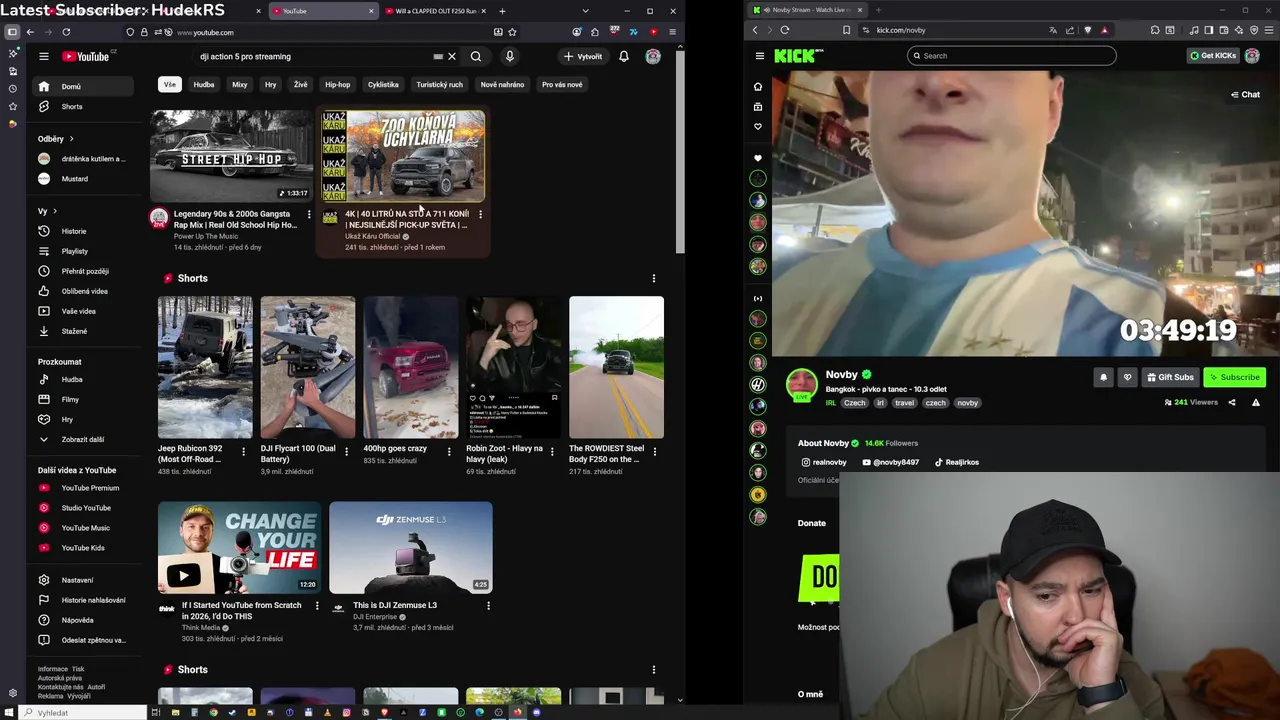
Task: Open first Shorts section options menu
Action: (654, 278)
